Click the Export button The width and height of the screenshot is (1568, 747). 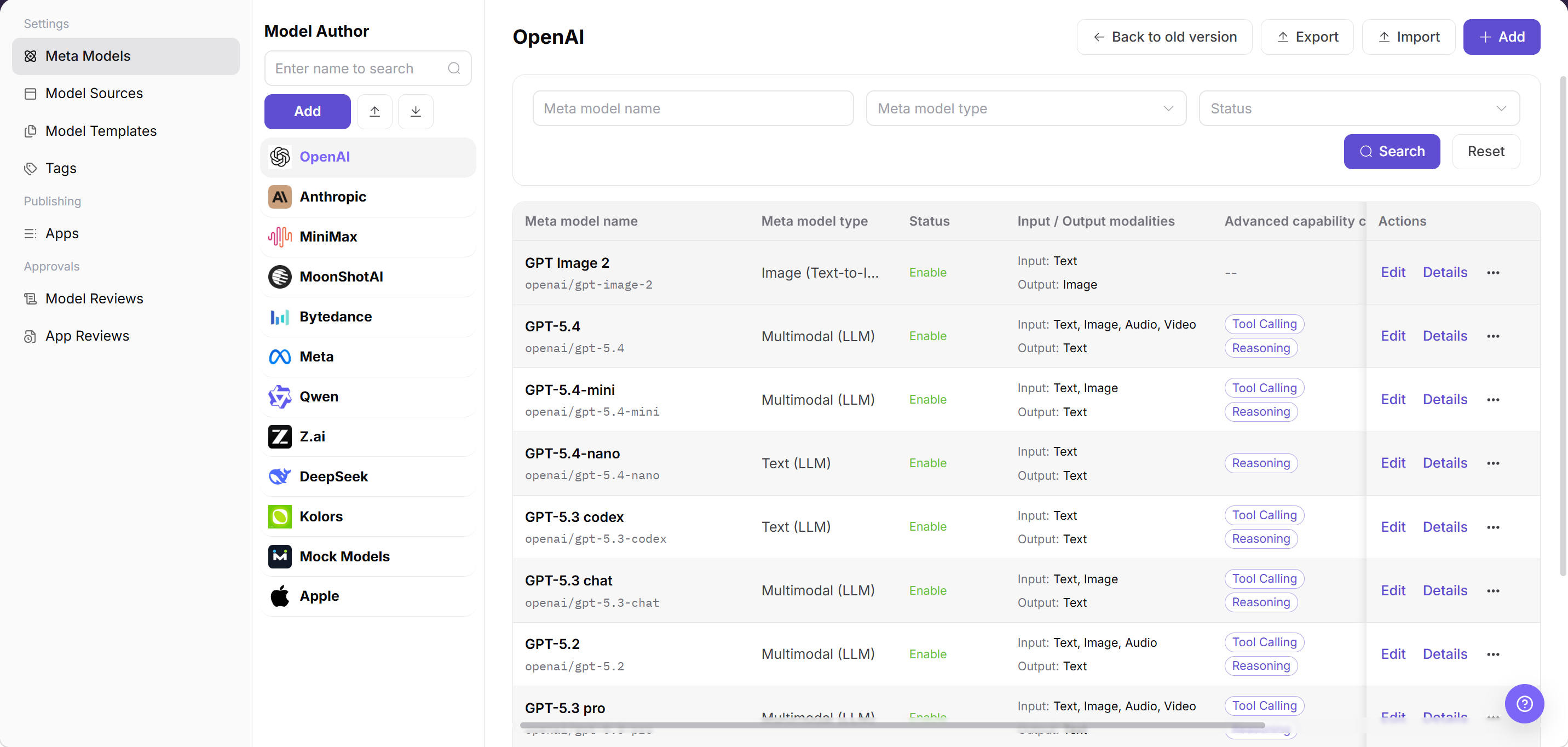click(1307, 37)
